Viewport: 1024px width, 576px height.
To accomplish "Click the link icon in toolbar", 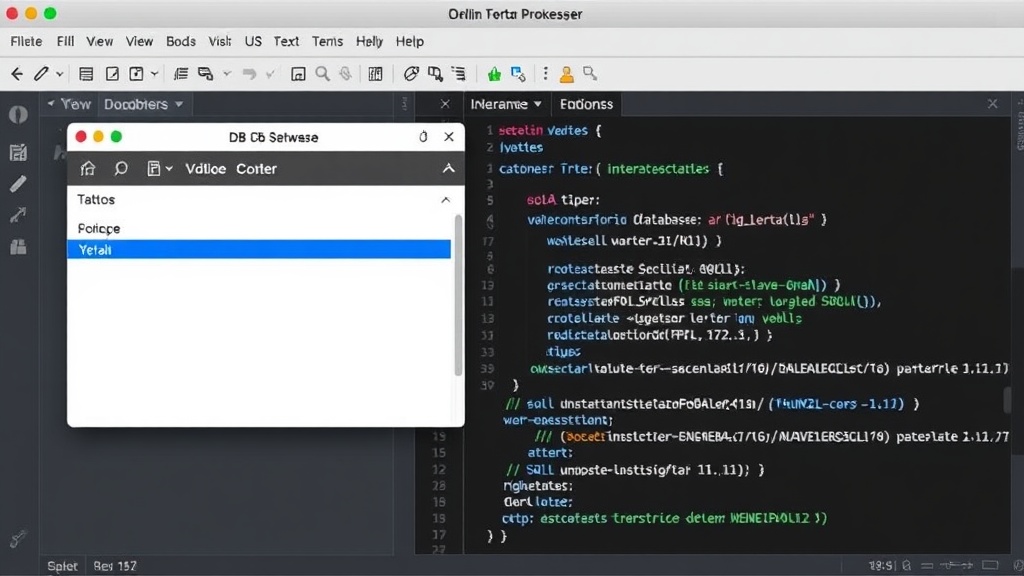I will [411, 74].
